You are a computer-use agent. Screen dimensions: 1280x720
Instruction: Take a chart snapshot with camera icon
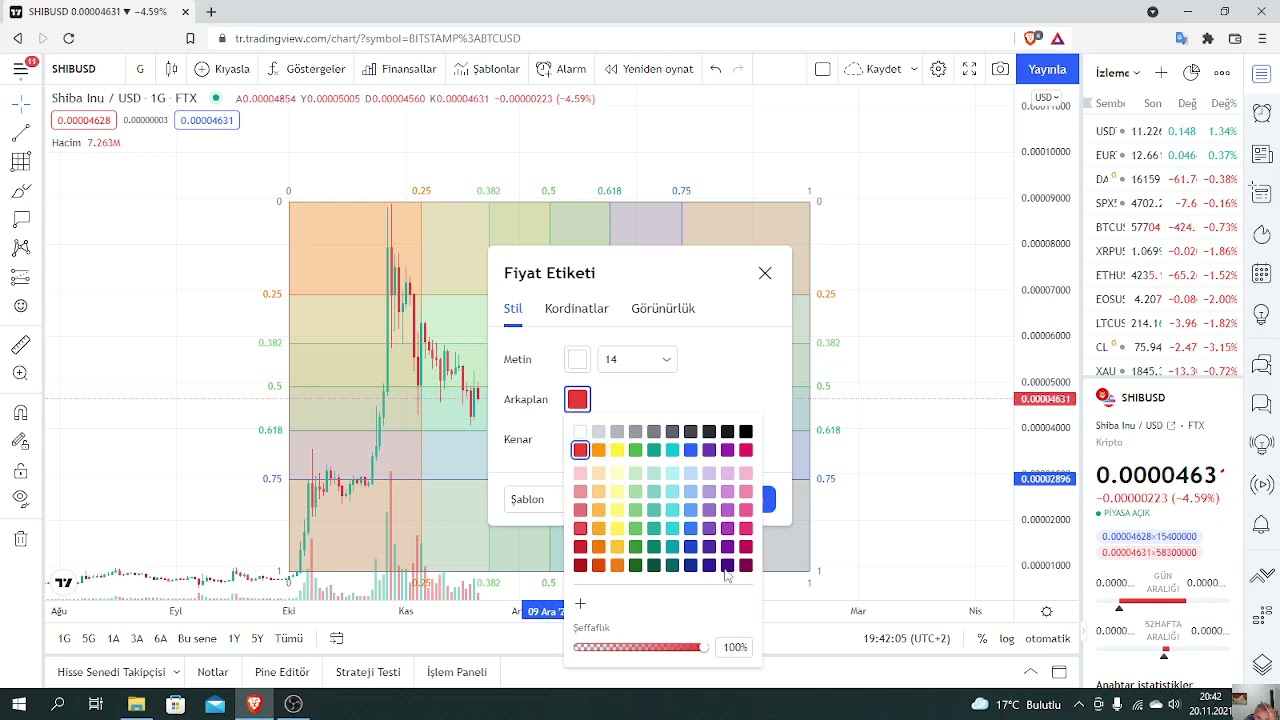[1000, 69]
